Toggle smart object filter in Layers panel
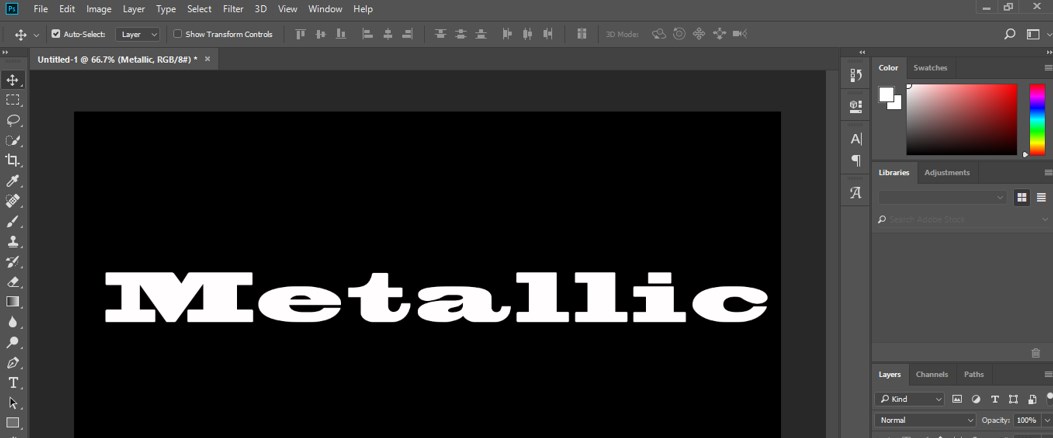The image size is (1053, 438). click(x=1032, y=399)
